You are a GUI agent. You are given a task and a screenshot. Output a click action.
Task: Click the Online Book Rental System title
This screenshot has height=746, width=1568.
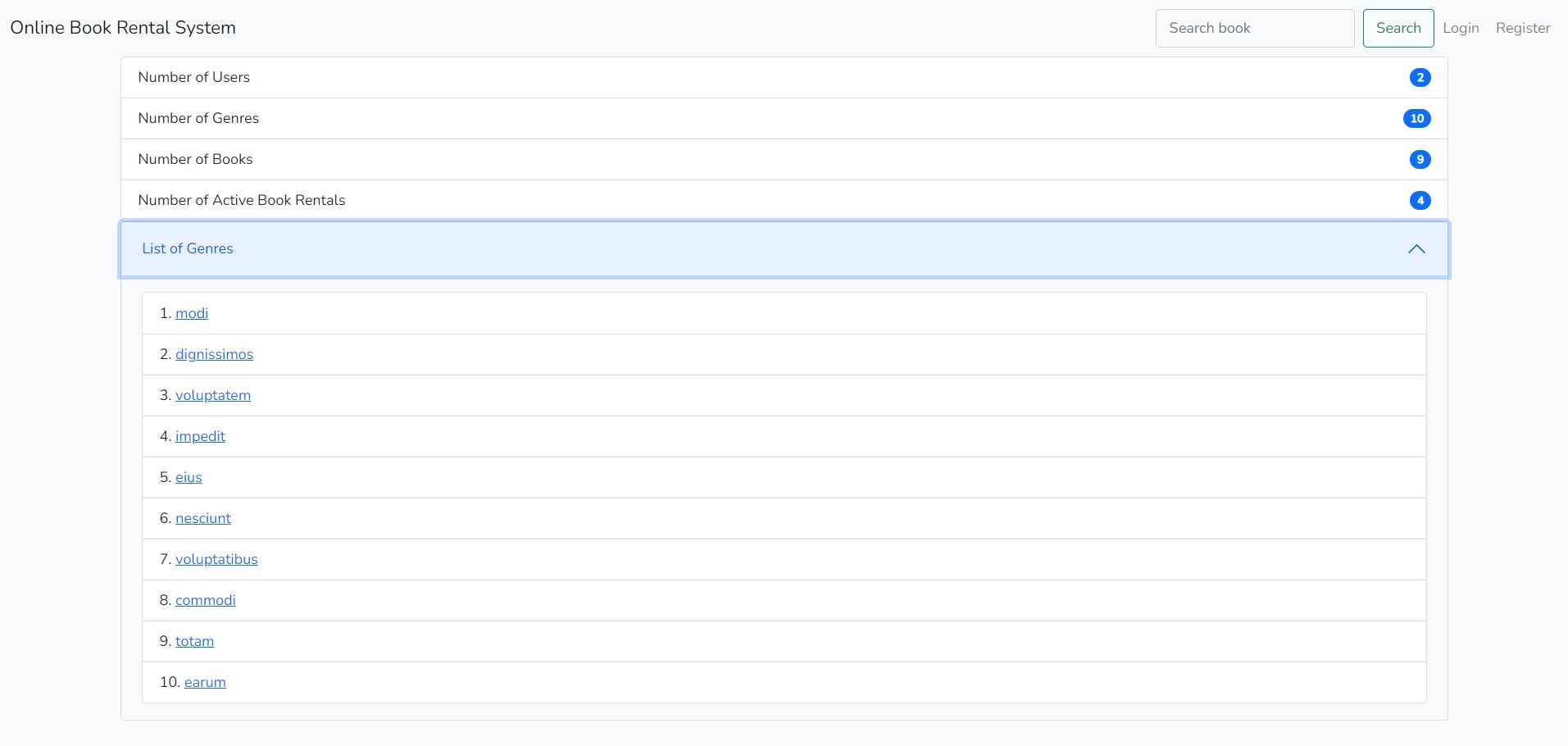(x=123, y=27)
